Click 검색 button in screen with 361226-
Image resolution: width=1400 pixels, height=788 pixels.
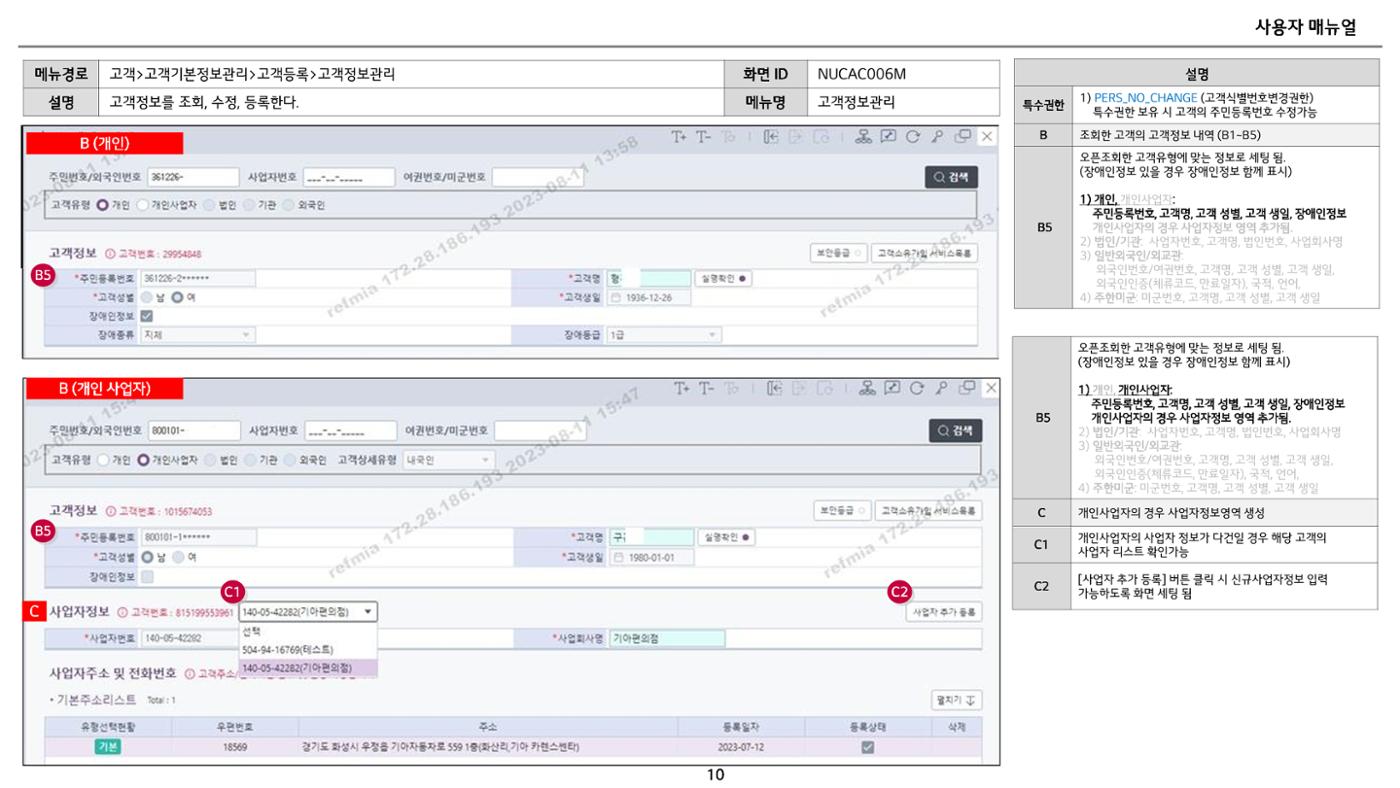point(951,178)
